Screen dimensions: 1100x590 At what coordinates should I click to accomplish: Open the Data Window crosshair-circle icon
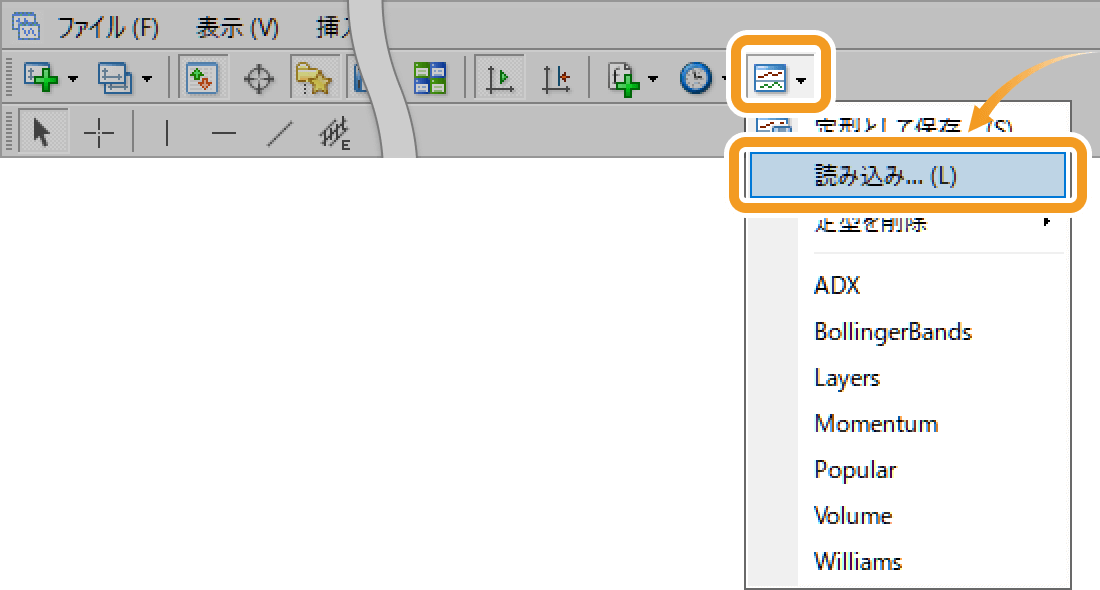click(259, 79)
